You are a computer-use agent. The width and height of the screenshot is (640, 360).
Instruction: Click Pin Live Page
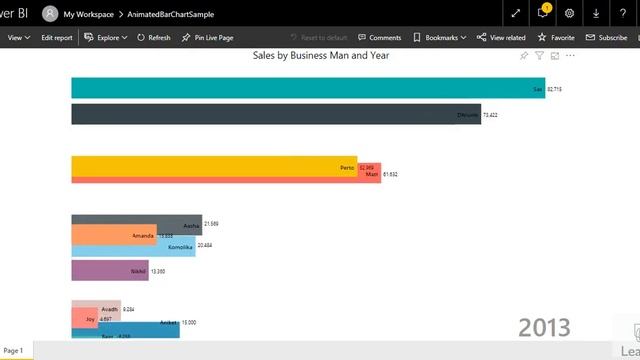(208, 38)
